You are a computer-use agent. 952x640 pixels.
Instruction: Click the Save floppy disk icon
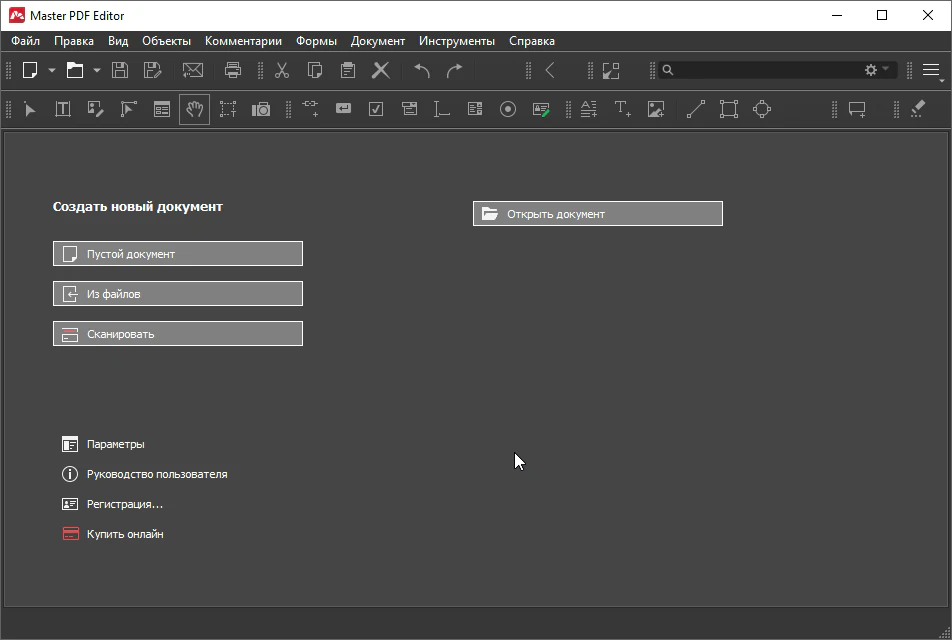pyautogui.click(x=120, y=70)
